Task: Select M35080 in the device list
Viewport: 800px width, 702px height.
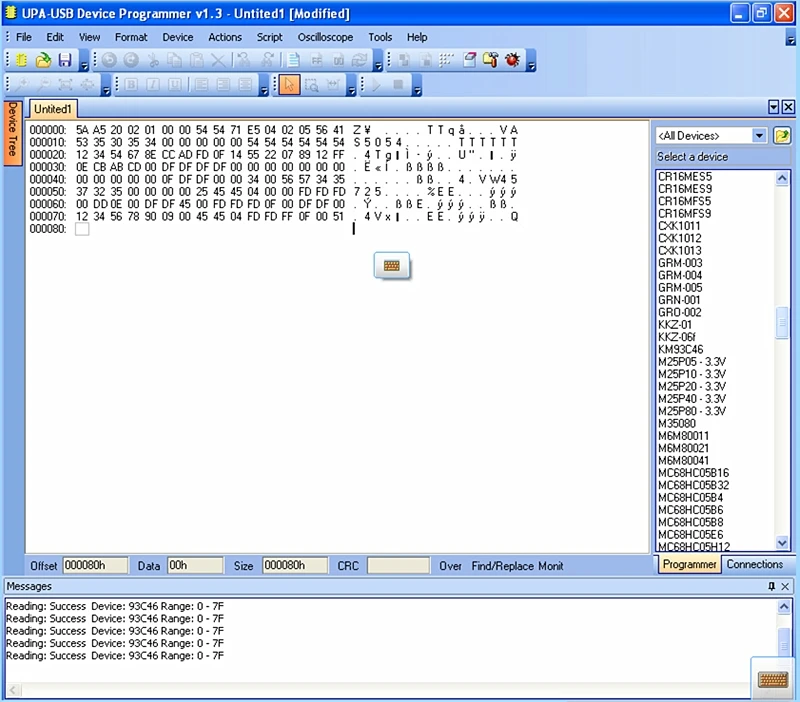Action: (677, 423)
